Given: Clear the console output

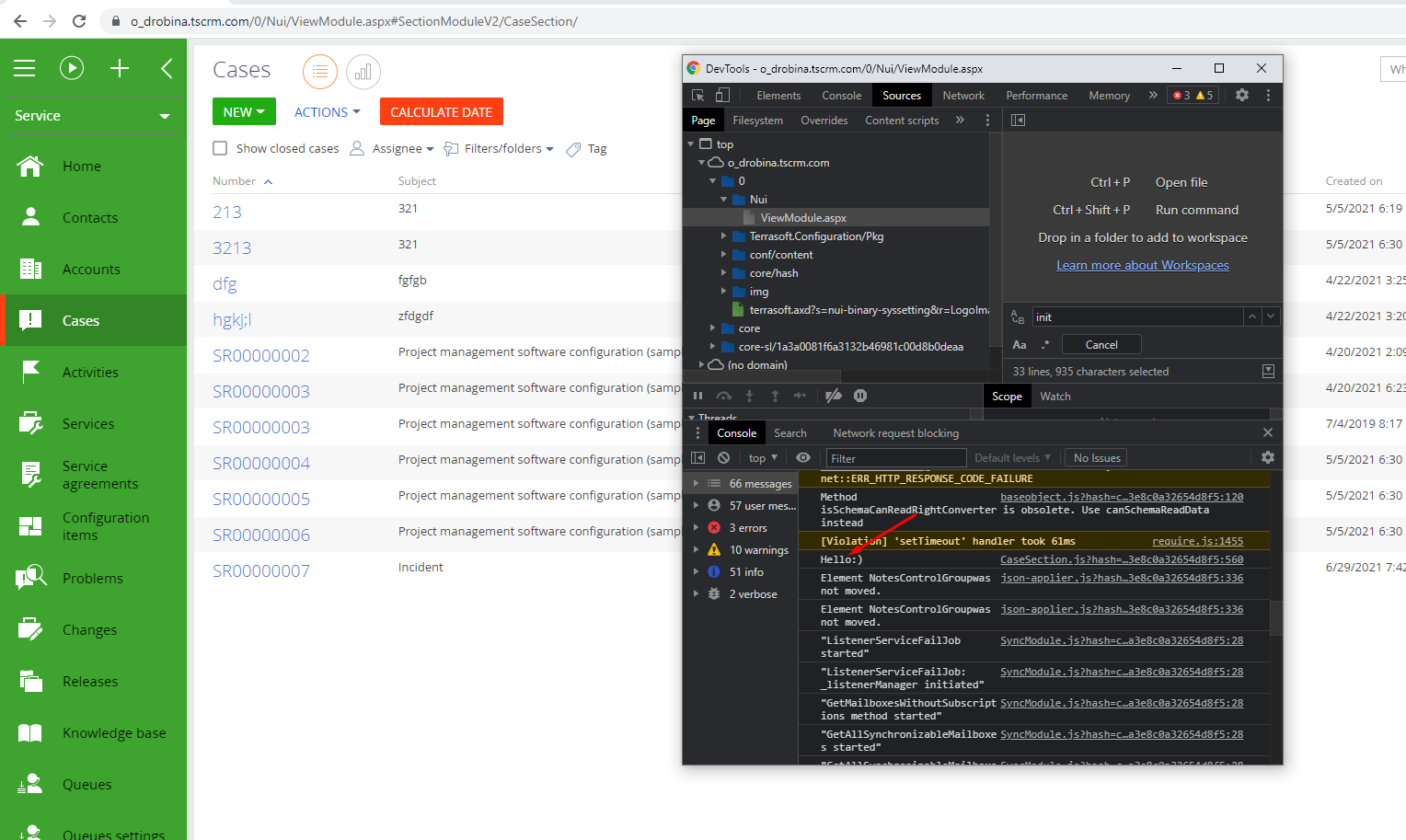Looking at the screenshot, I should point(723,458).
